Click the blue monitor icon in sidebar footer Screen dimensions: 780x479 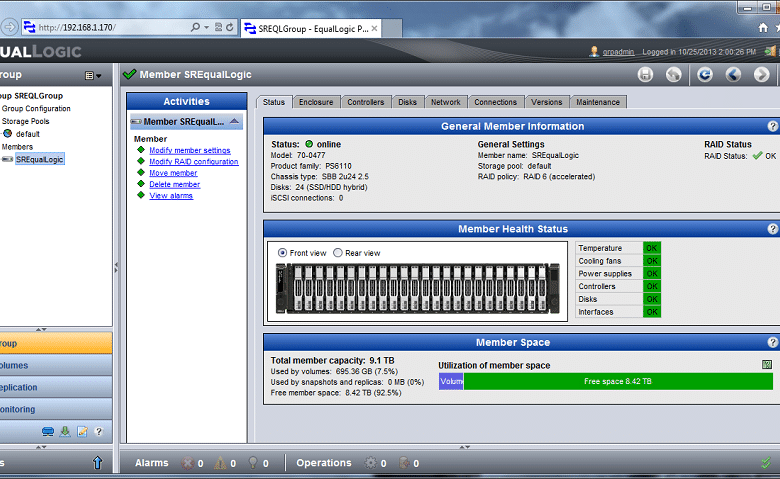[x=48, y=431]
